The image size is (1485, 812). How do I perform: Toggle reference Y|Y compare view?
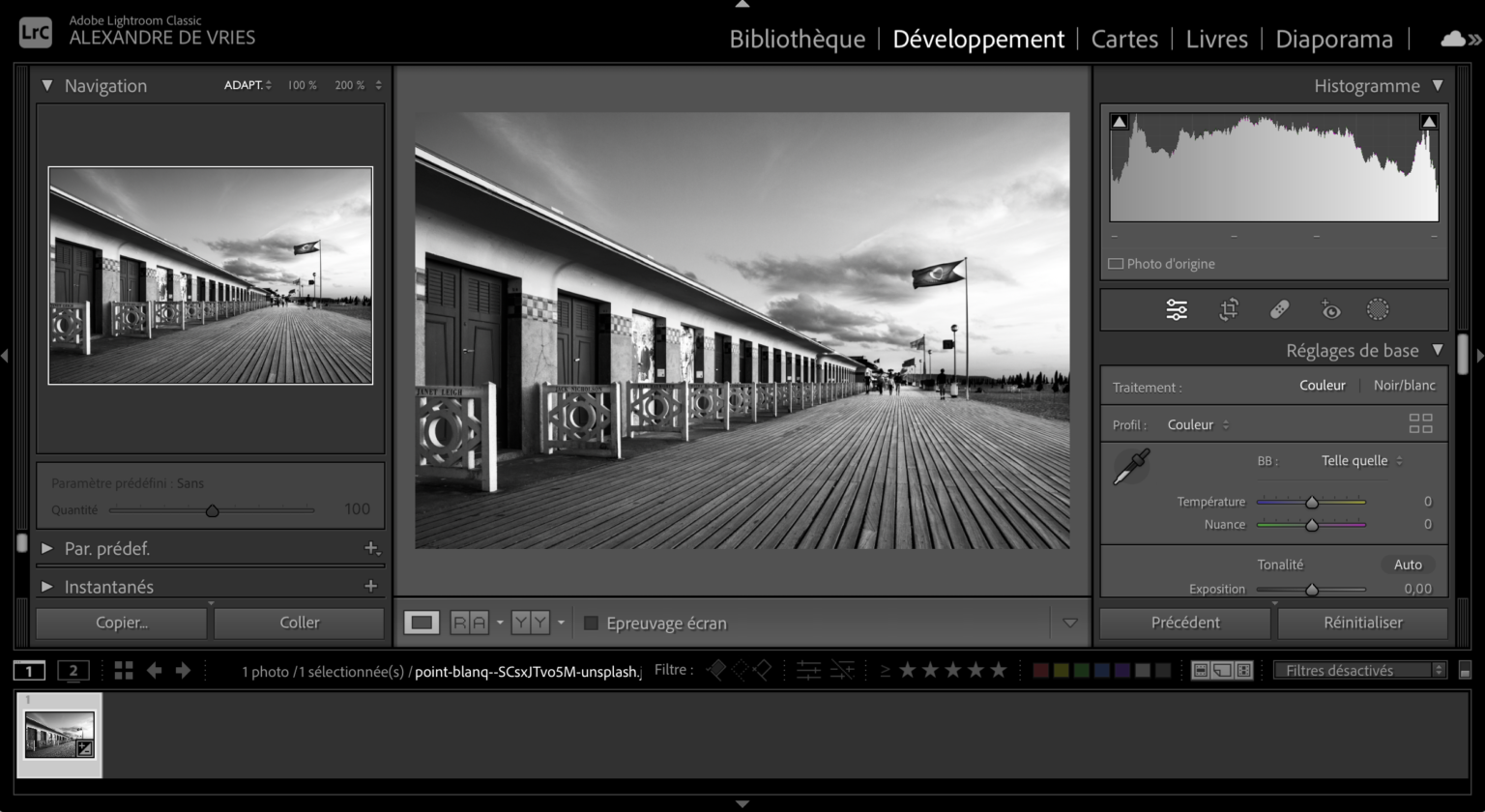coord(530,623)
